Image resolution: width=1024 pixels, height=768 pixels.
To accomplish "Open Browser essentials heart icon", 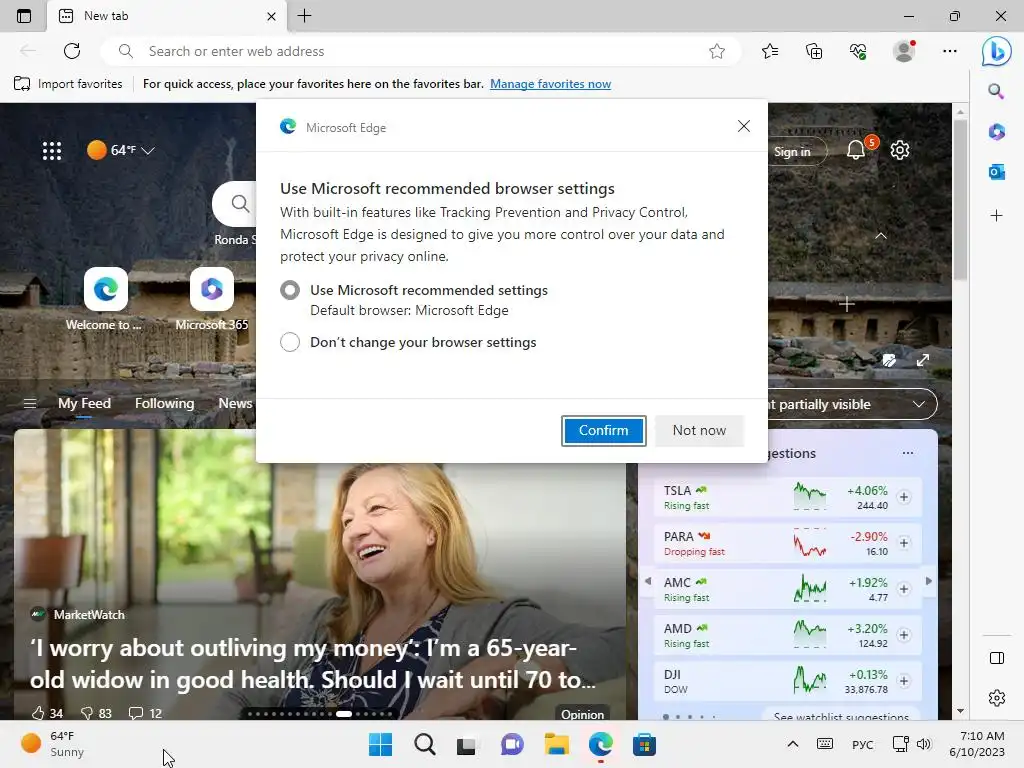I will [858, 51].
